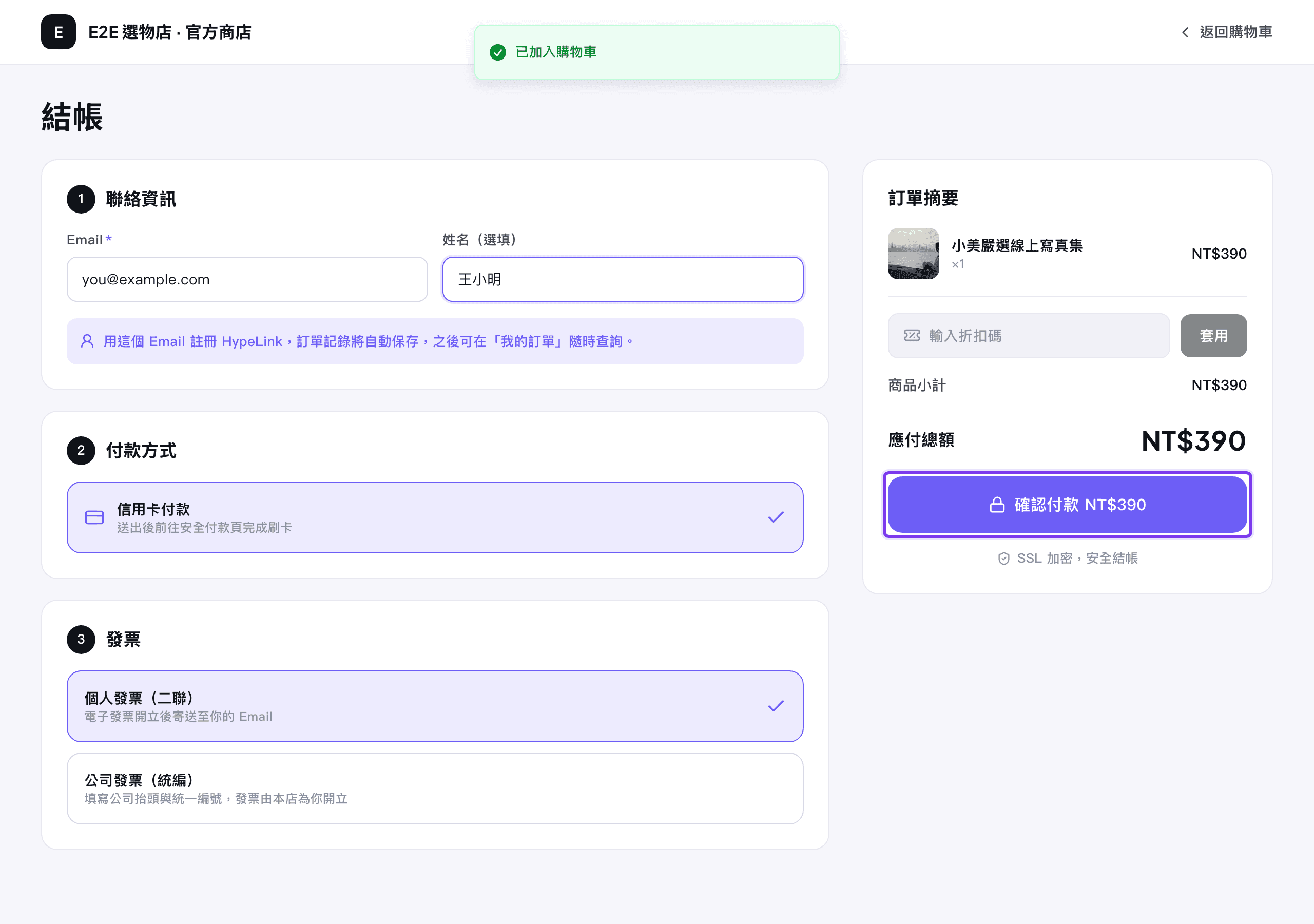Click the 已加入購物車 toast message text

coord(556,52)
